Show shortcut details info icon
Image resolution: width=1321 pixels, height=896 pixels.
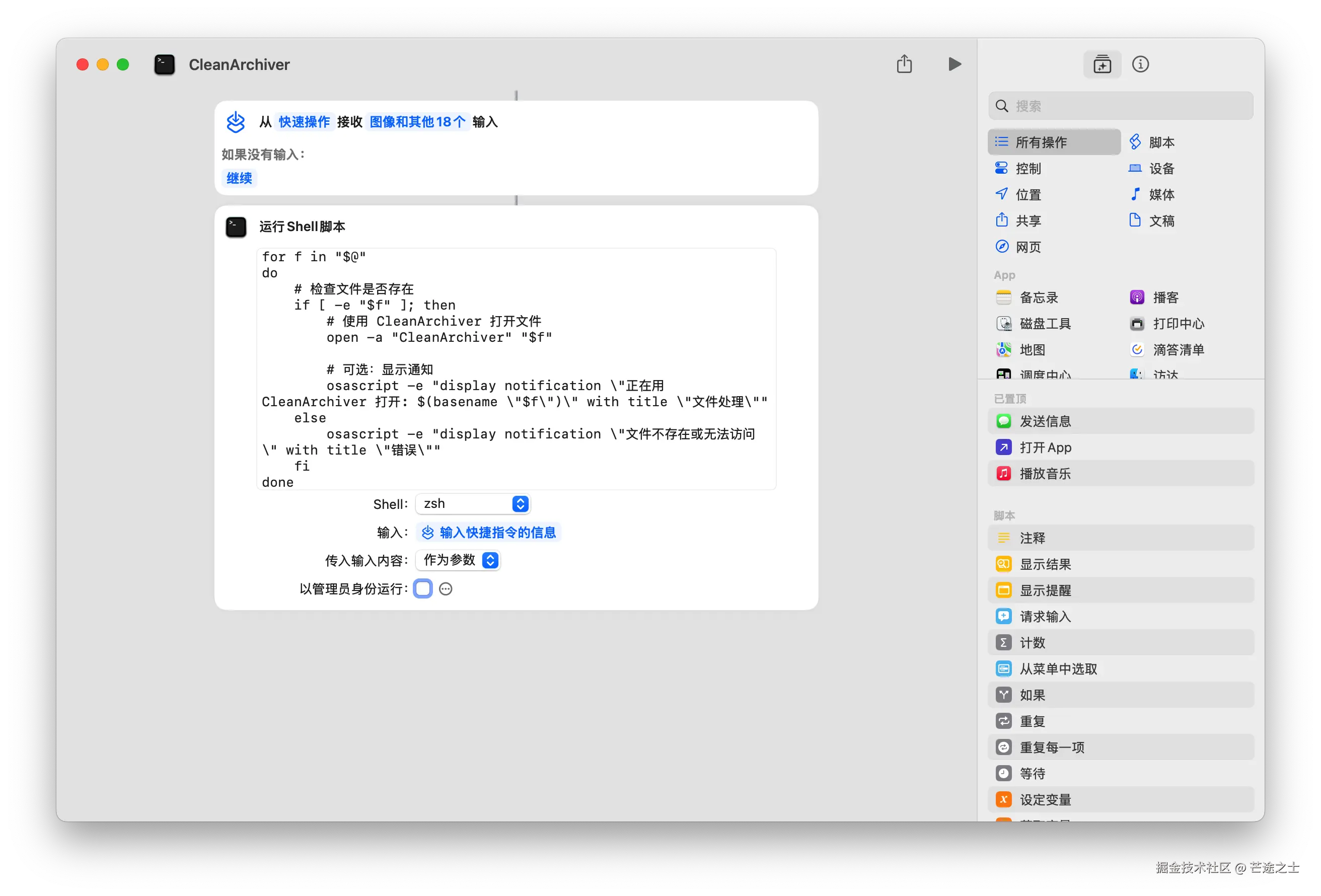tap(1140, 64)
